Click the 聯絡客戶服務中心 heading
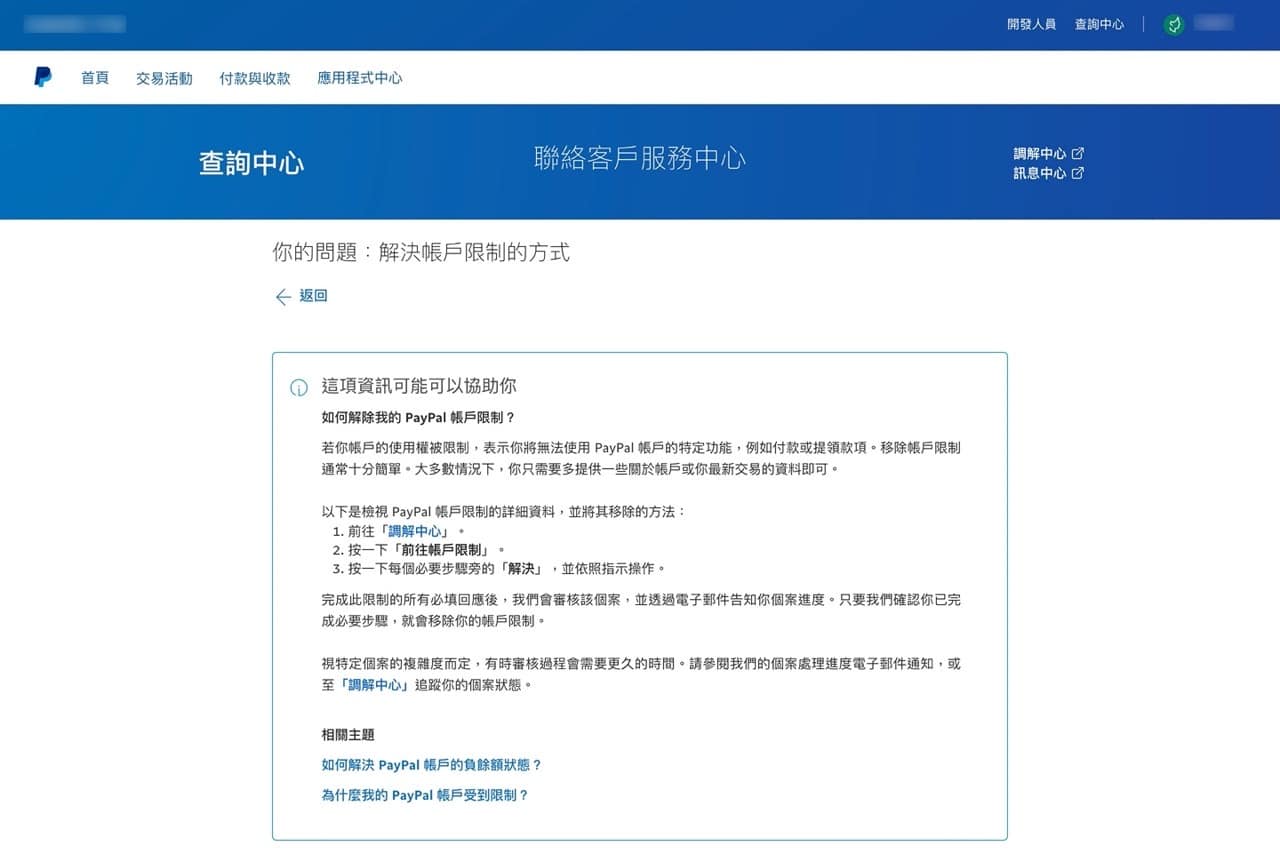This screenshot has width=1280, height=862. pos(640,158)
